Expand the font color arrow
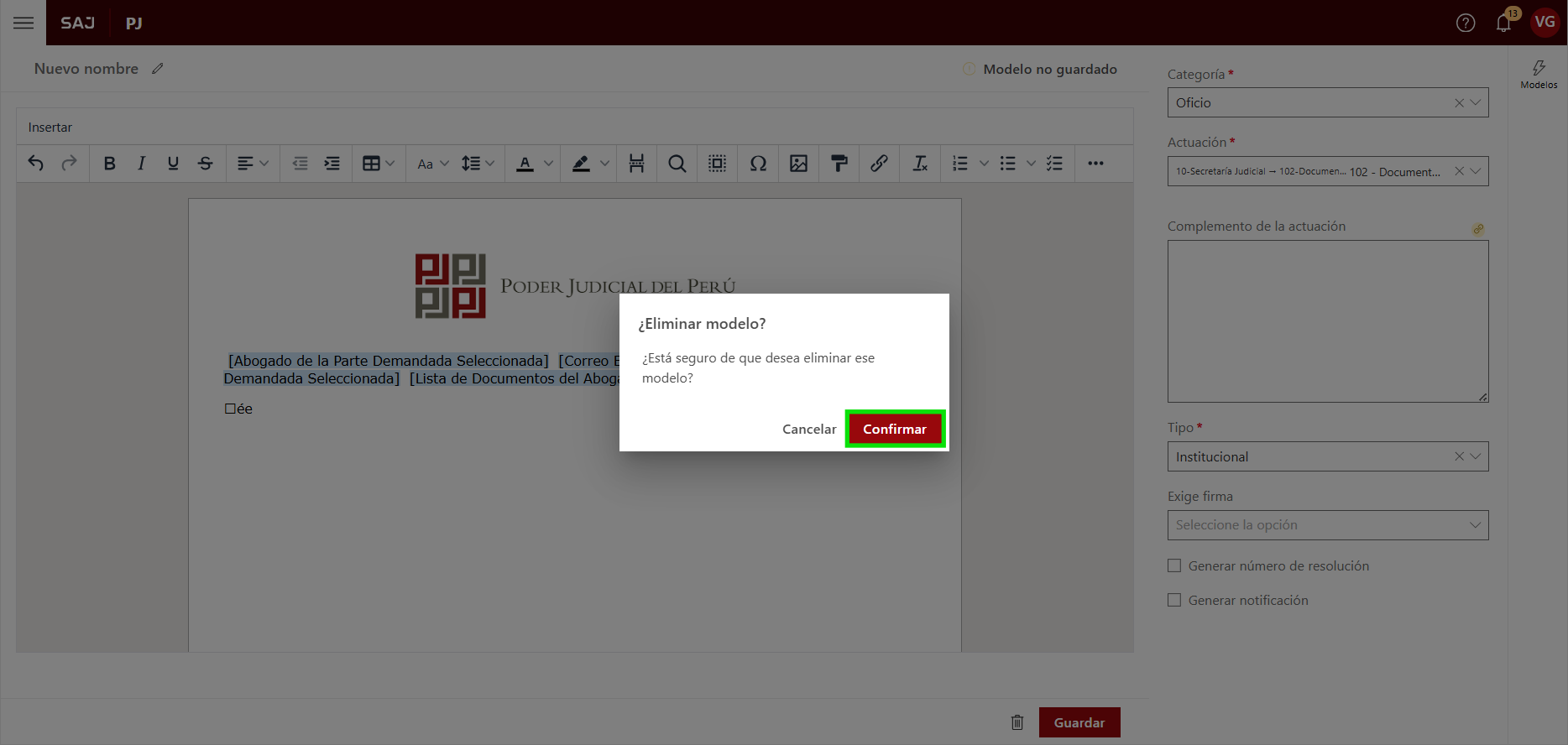Screen dimensions: 1568x745 (x=548, y=163)
